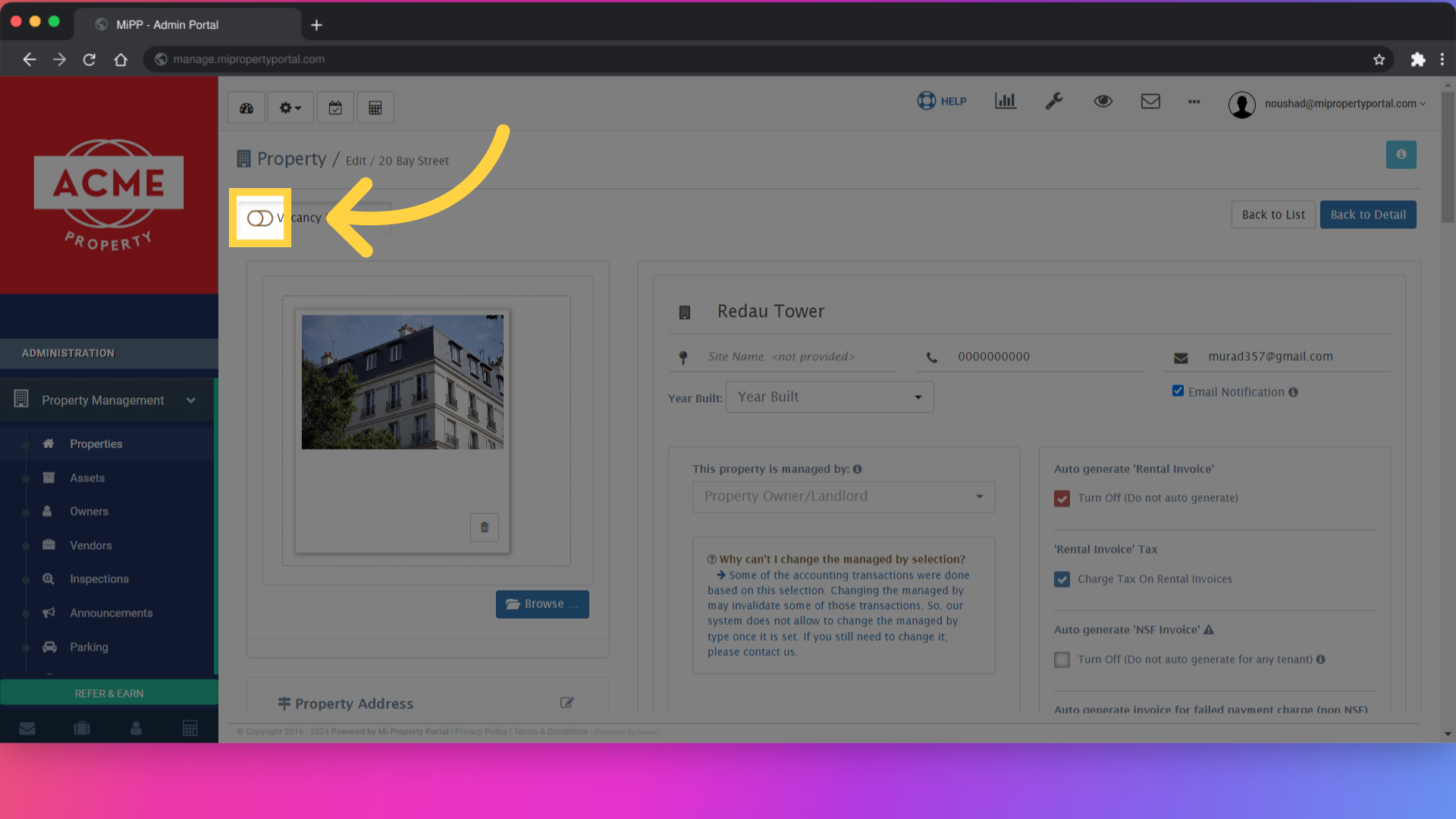Open the dashboard gauge icon

pyautogui.click(x=246, y=108)
